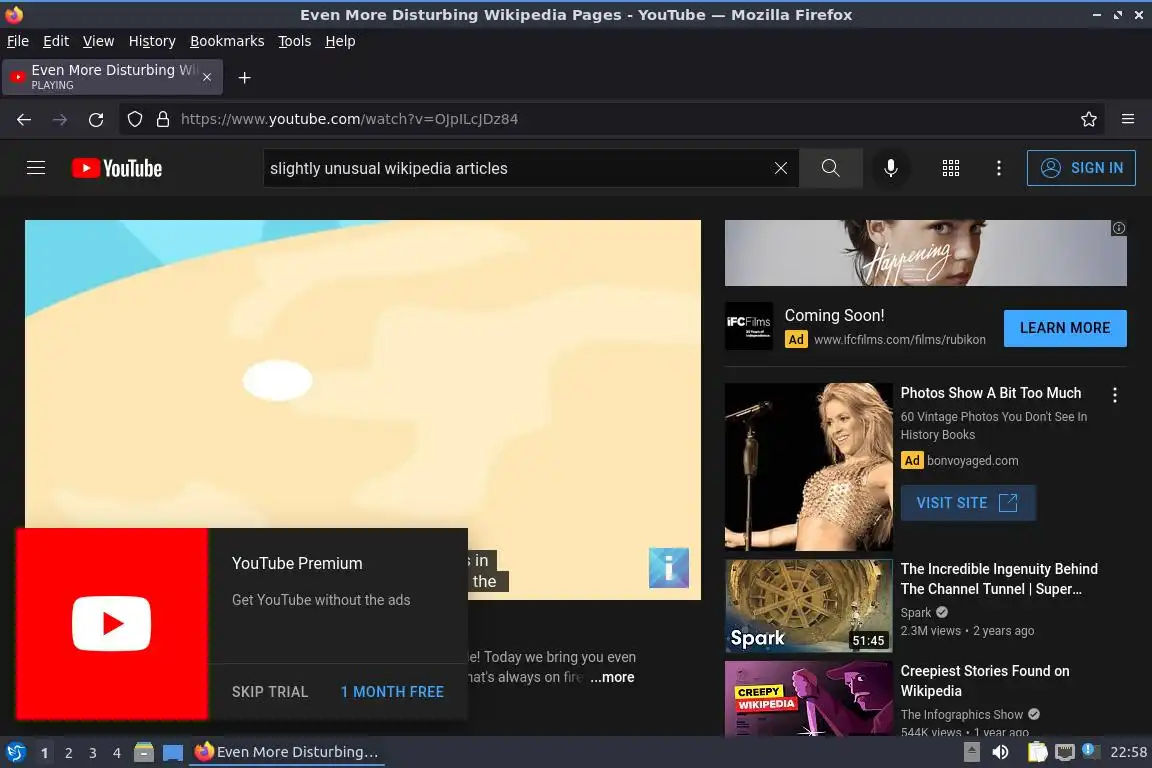
Task: Bookmark this page with star
Action: (x=1089, y=119)
